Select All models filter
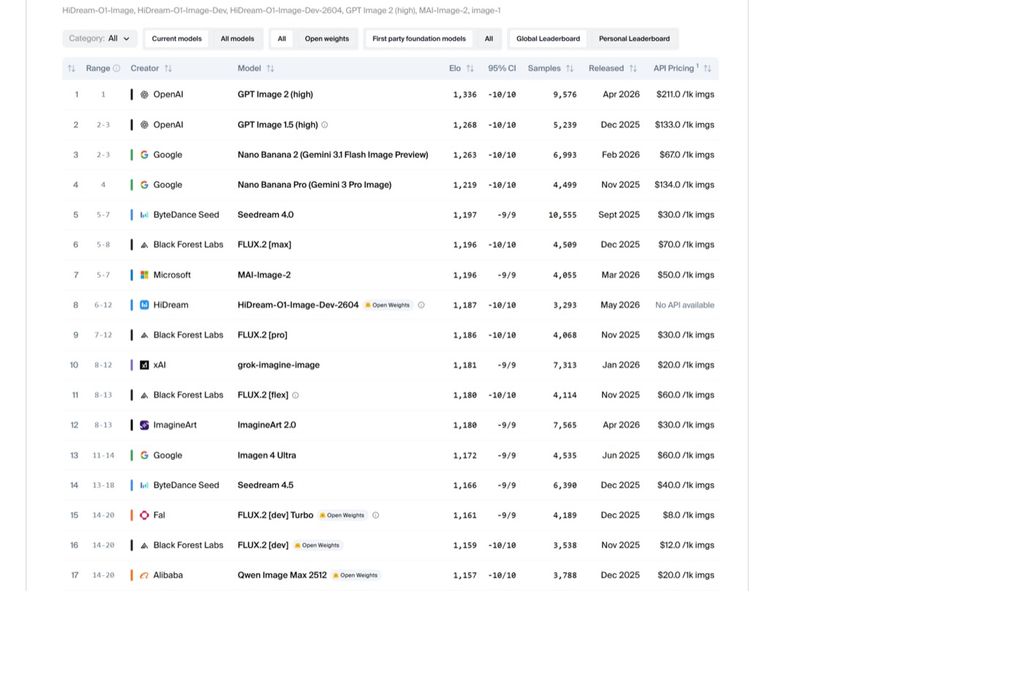The width and height of the screenshot is (1024, 688). [237, 39]
